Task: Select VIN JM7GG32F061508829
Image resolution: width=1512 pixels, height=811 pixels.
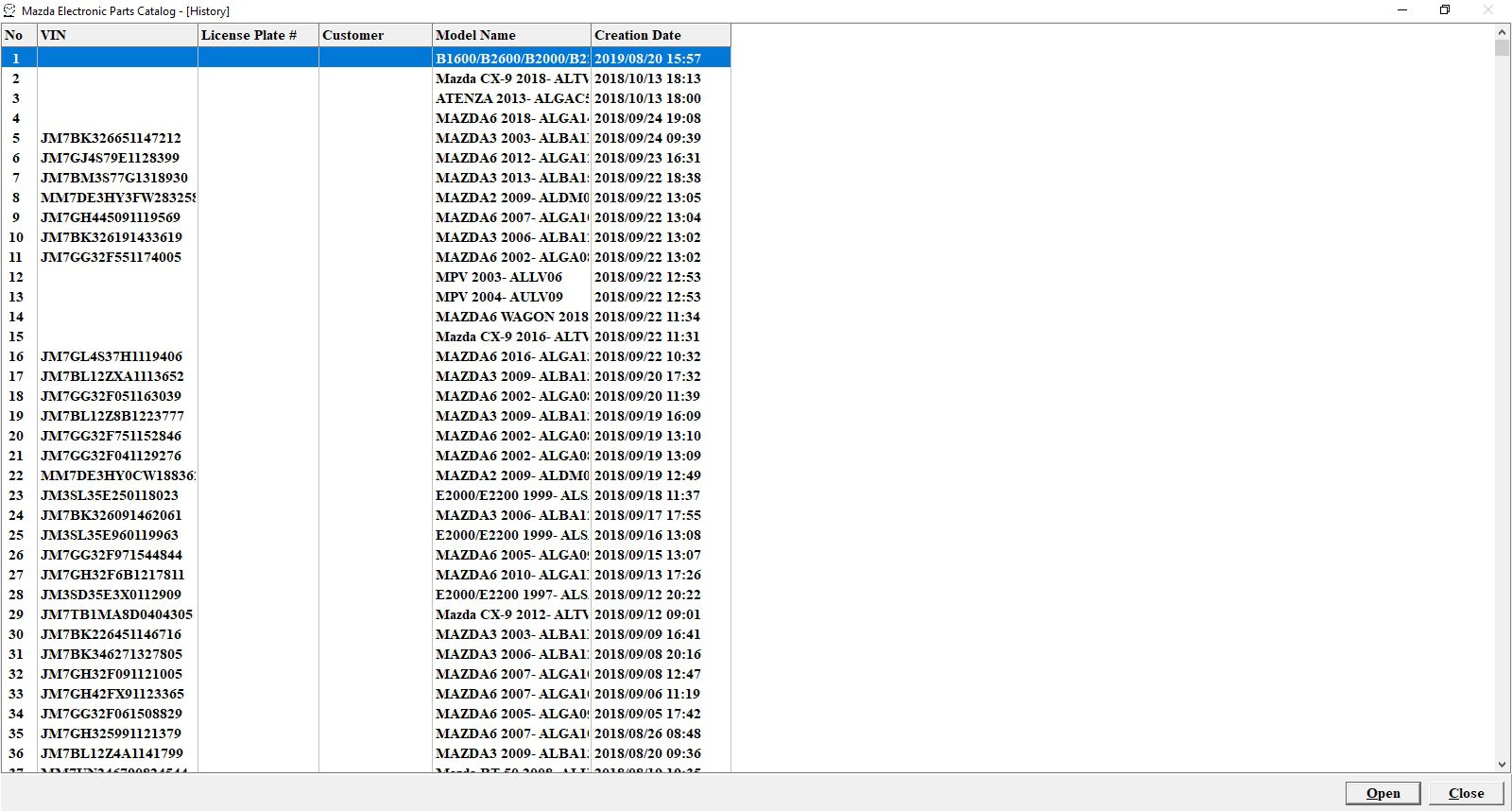Action: pos(112,714)
